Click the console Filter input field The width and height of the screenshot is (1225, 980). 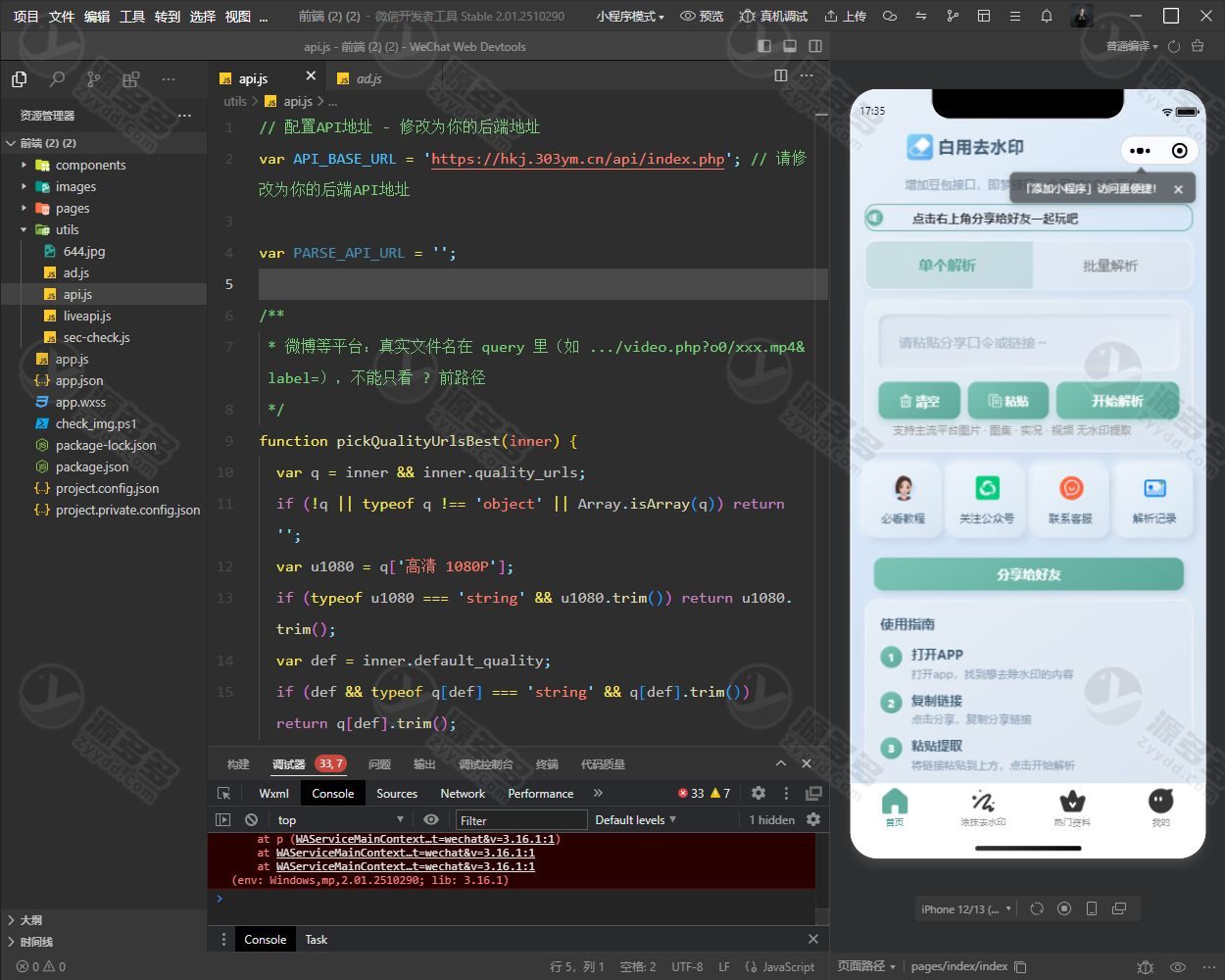(521, 820)
